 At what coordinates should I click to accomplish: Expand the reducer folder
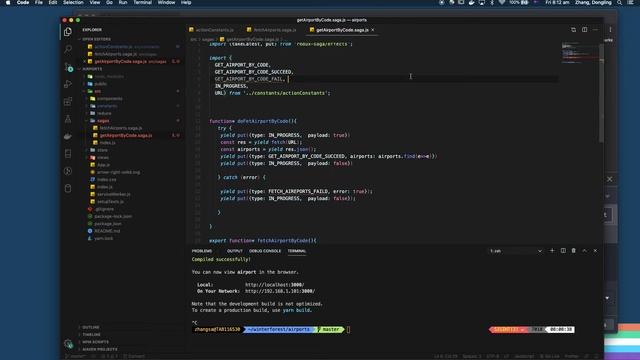[104, 113]
